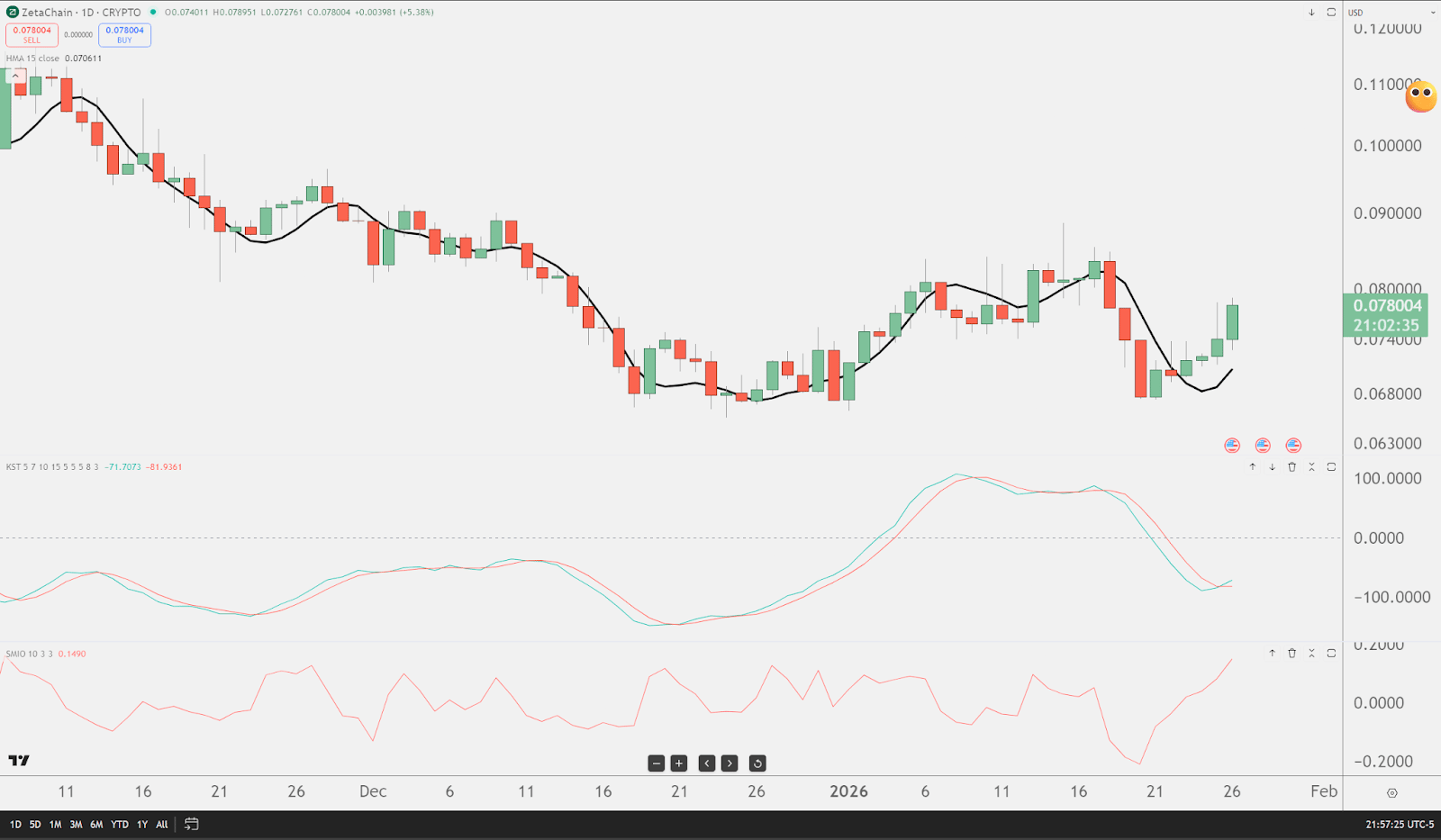
Task: Click the ZetaChain symbol logo icon
Action: click(12, 13)
